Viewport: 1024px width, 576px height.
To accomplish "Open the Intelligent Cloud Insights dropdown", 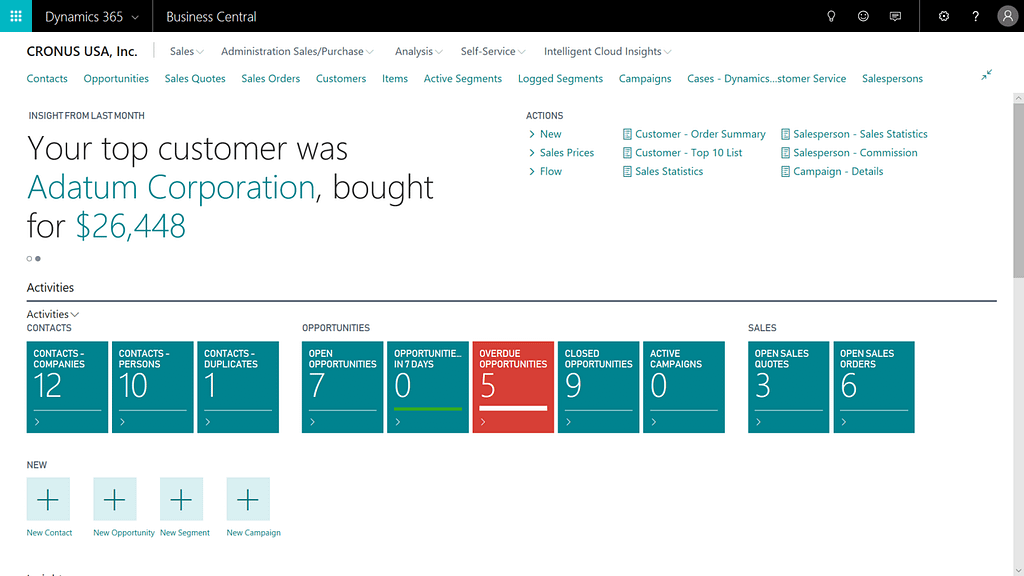I will [x=607, y=52].
